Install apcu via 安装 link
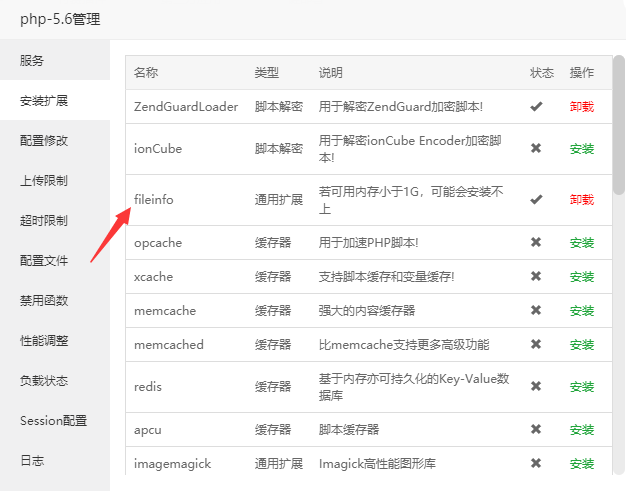This screenshot has height=491, width=626. 582,430
